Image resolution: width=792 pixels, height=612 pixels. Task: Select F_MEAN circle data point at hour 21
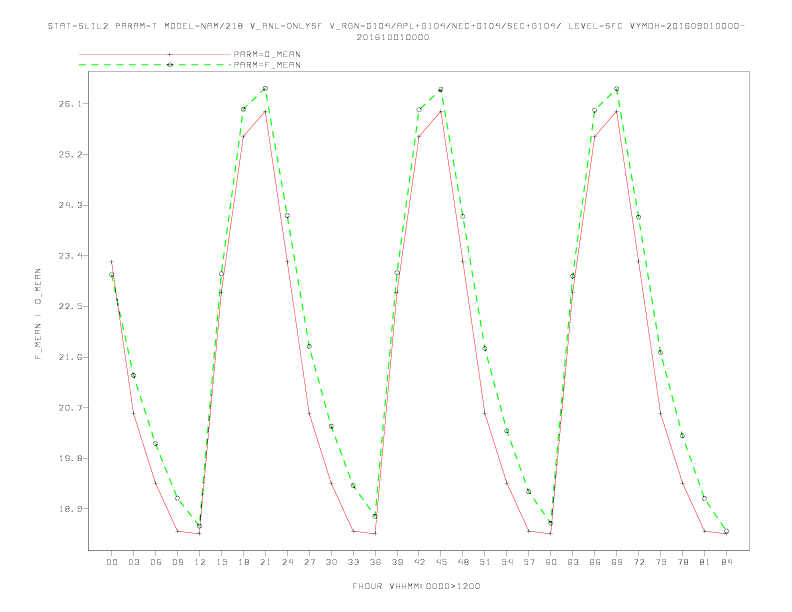click(265, 88)
